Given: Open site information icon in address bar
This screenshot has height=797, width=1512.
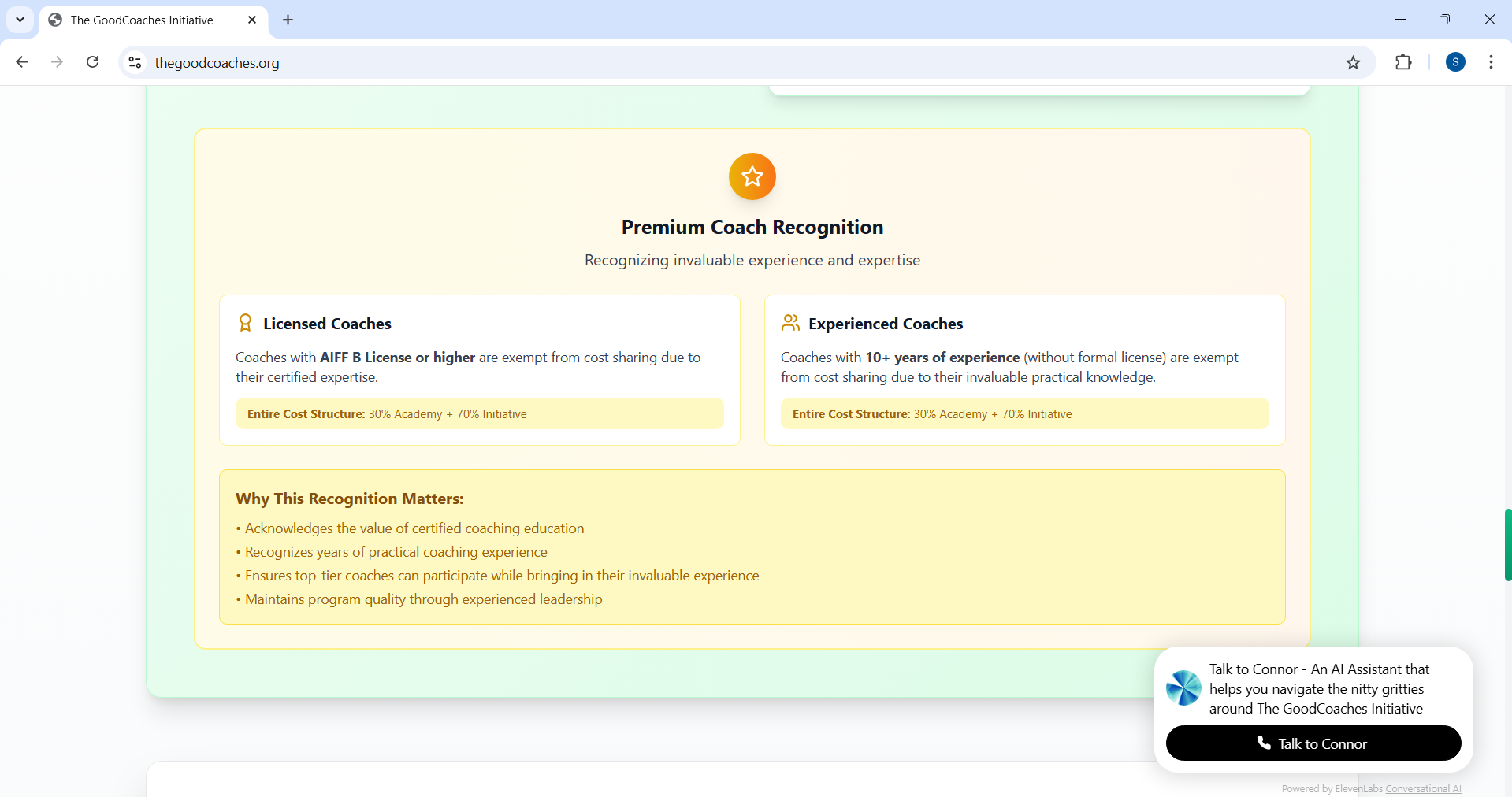Looking at the screenshot, I should 135,62.
